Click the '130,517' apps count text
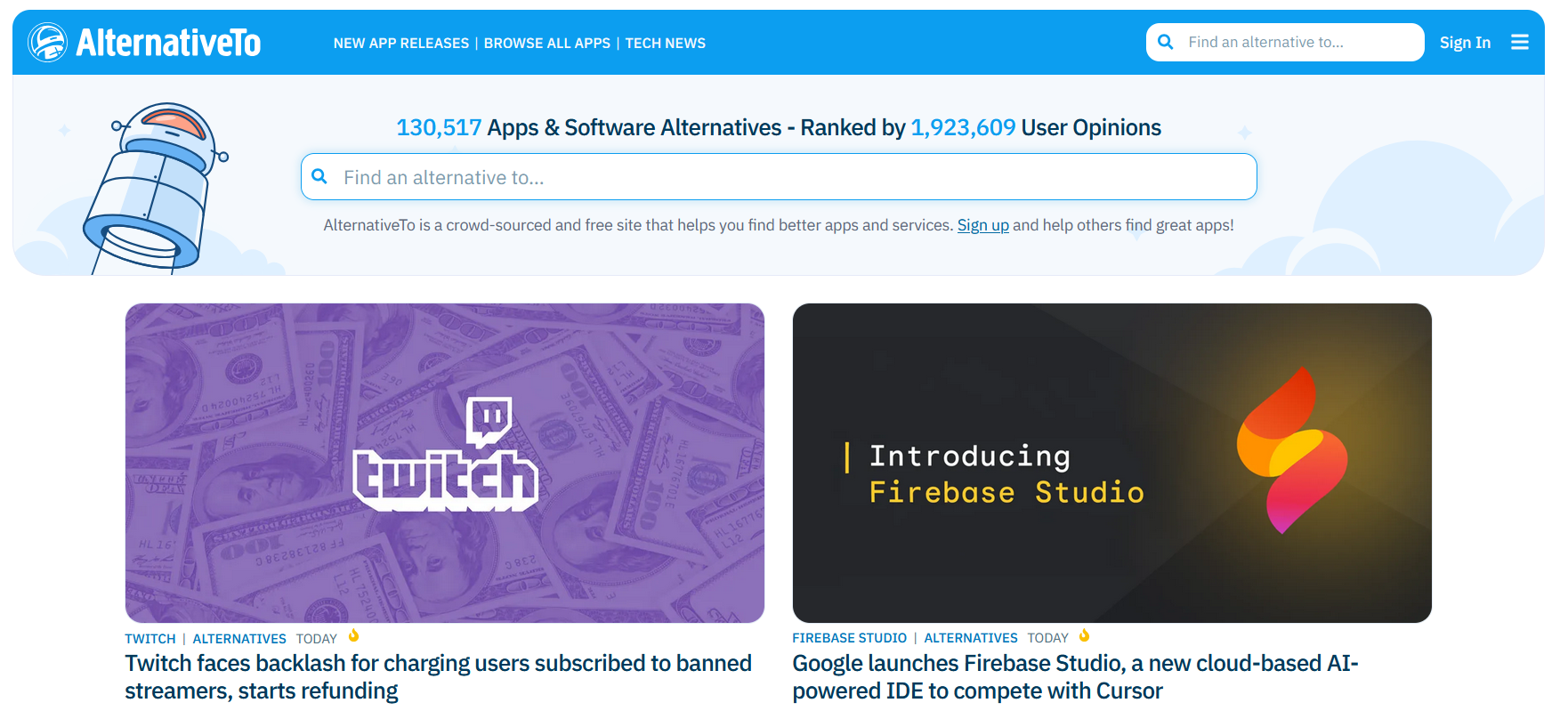This screenshot has width=1568, height=719. 439,127
